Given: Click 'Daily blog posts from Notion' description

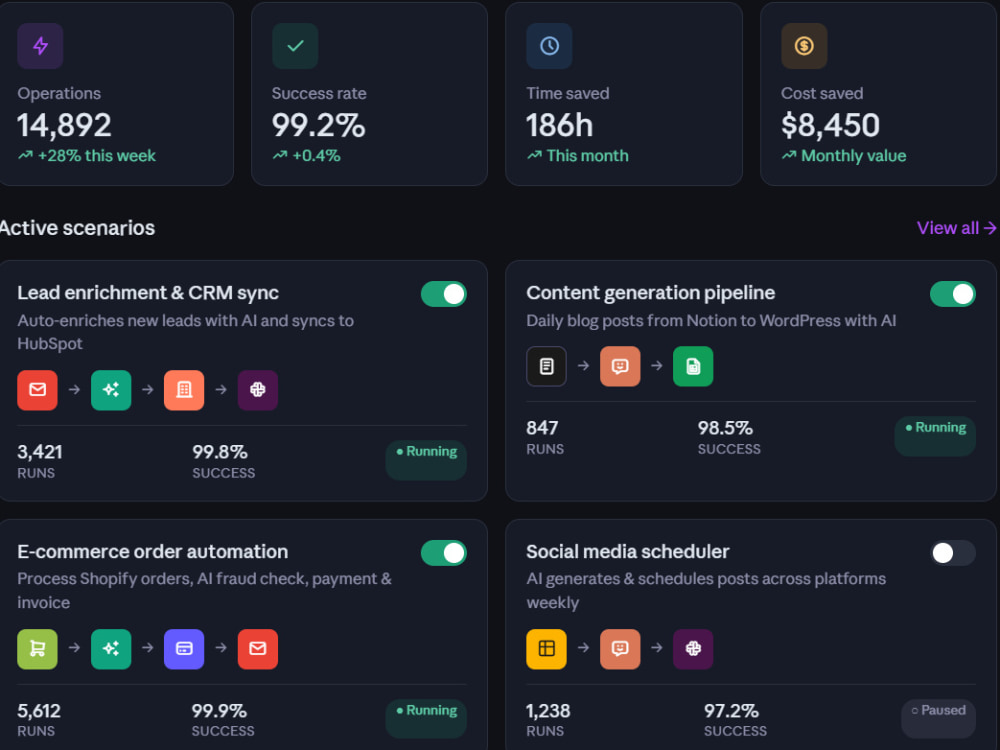Looking at the screenshot, I should [x=711, y=321].
